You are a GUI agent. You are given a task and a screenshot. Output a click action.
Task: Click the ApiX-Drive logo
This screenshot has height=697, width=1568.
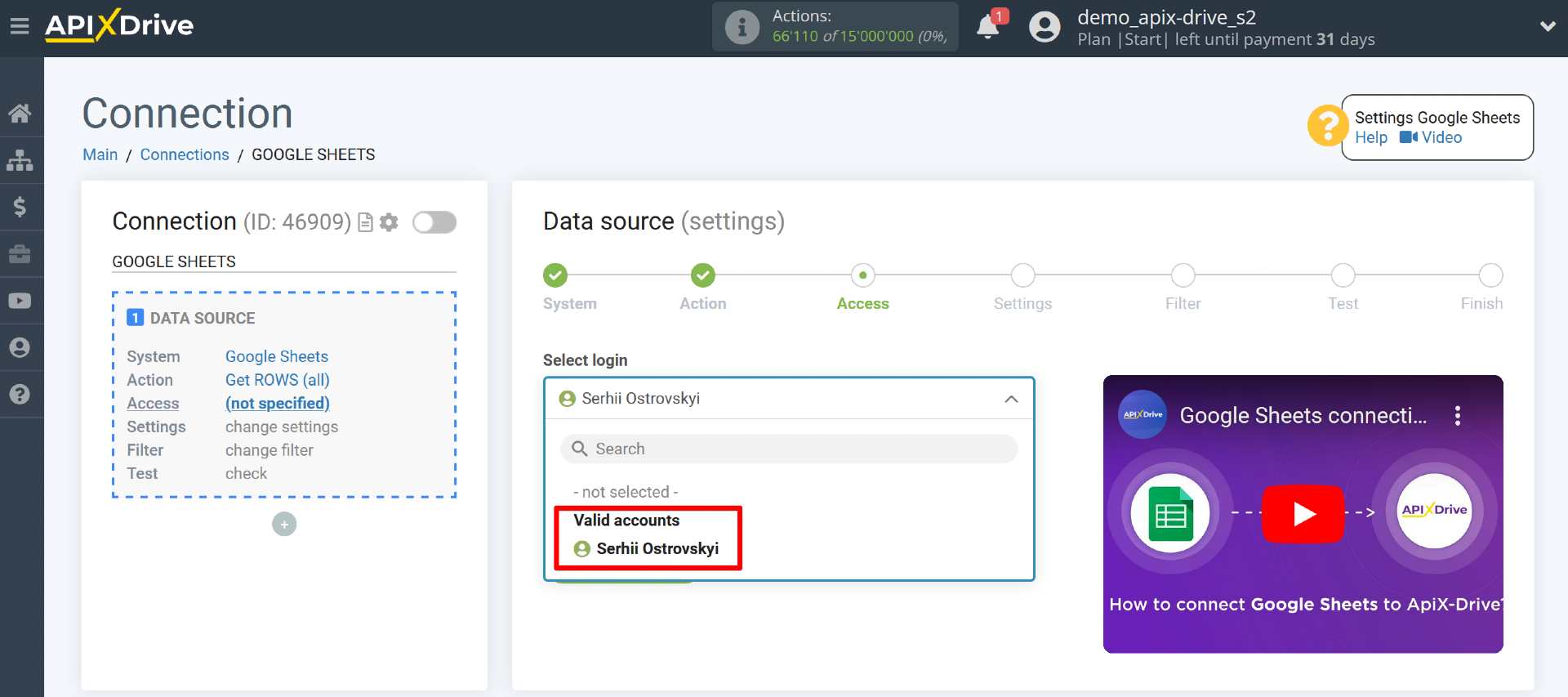tap(119, 25)
